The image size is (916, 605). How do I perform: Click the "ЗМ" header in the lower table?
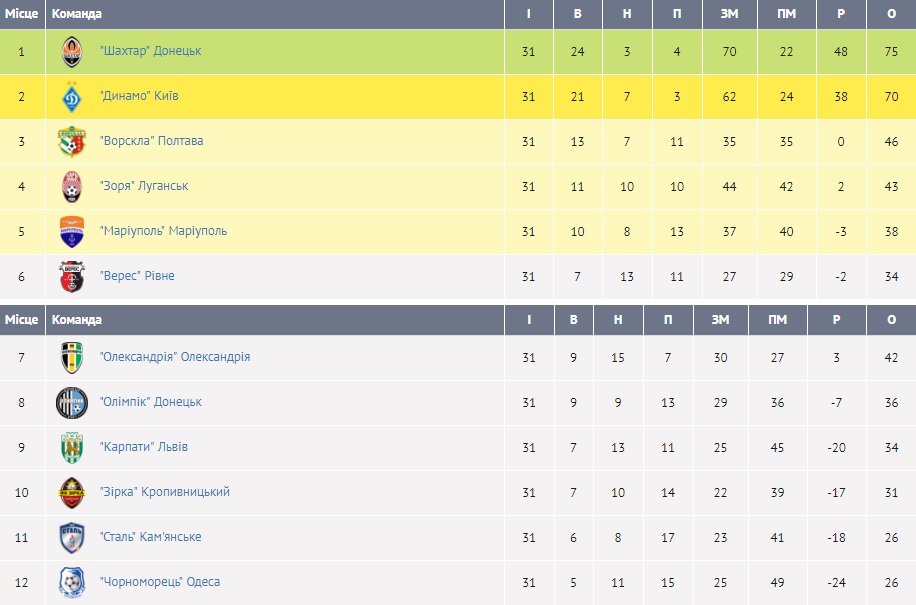click(x=720, y=320)
